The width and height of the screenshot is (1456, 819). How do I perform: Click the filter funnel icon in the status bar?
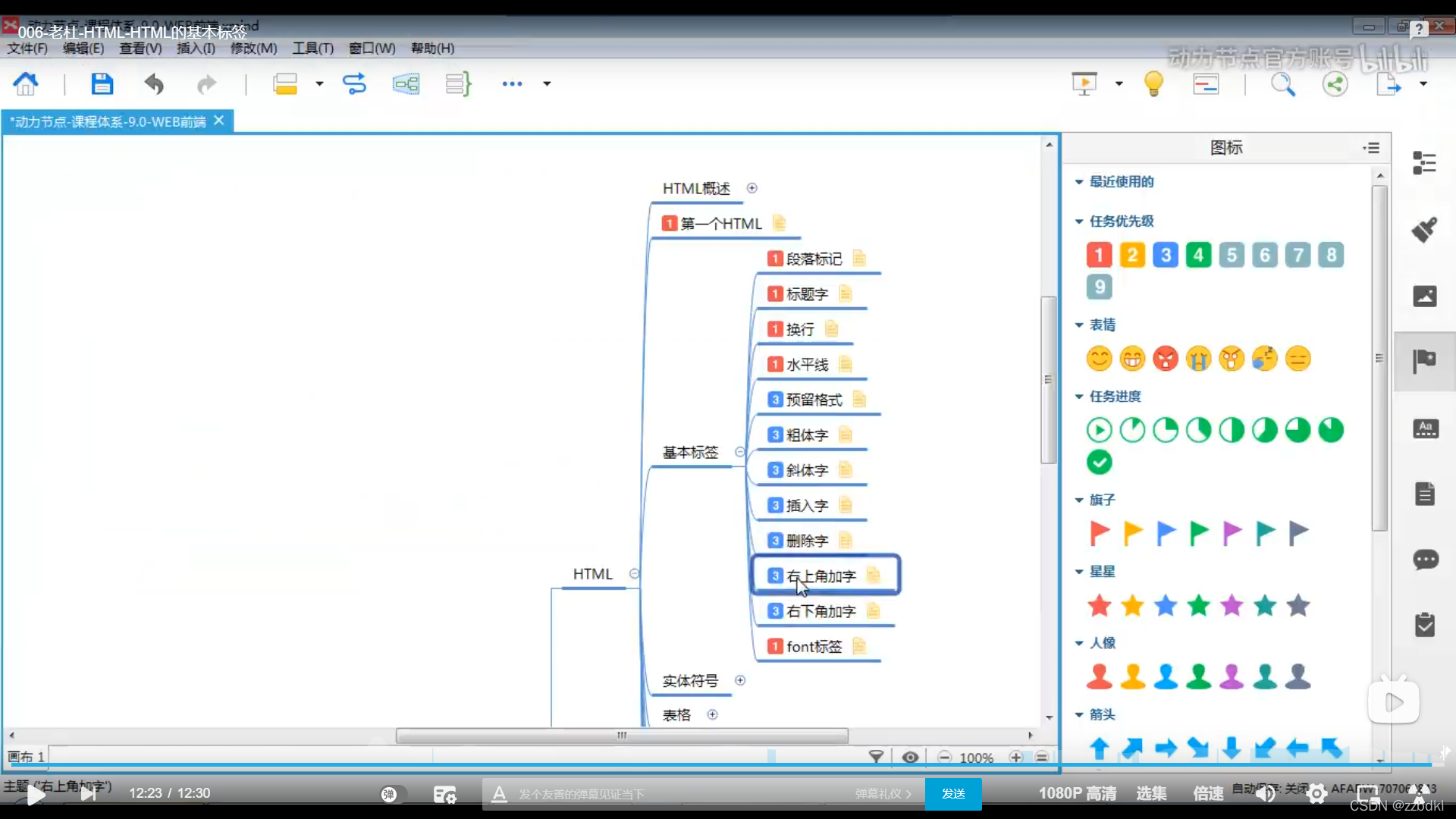click(x=876, y=757)
